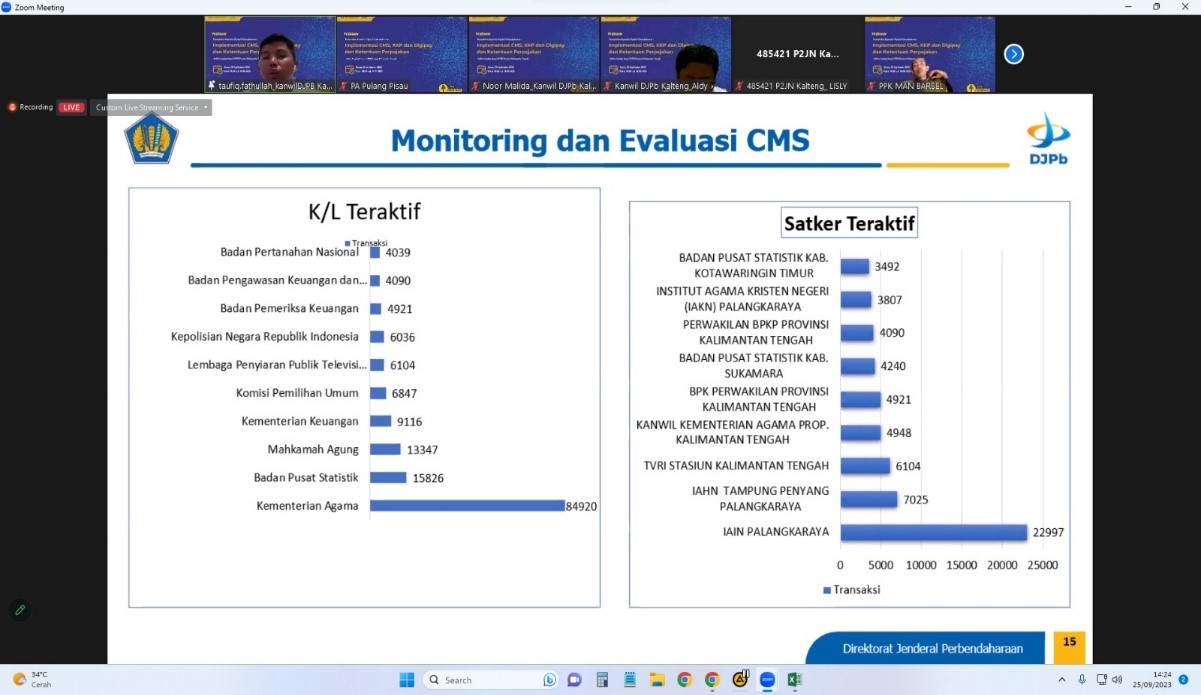Image resolution: width=1201 pixels, height=695 pixels.
Task: Click the Recording label
Action: (x=37, y=107)
